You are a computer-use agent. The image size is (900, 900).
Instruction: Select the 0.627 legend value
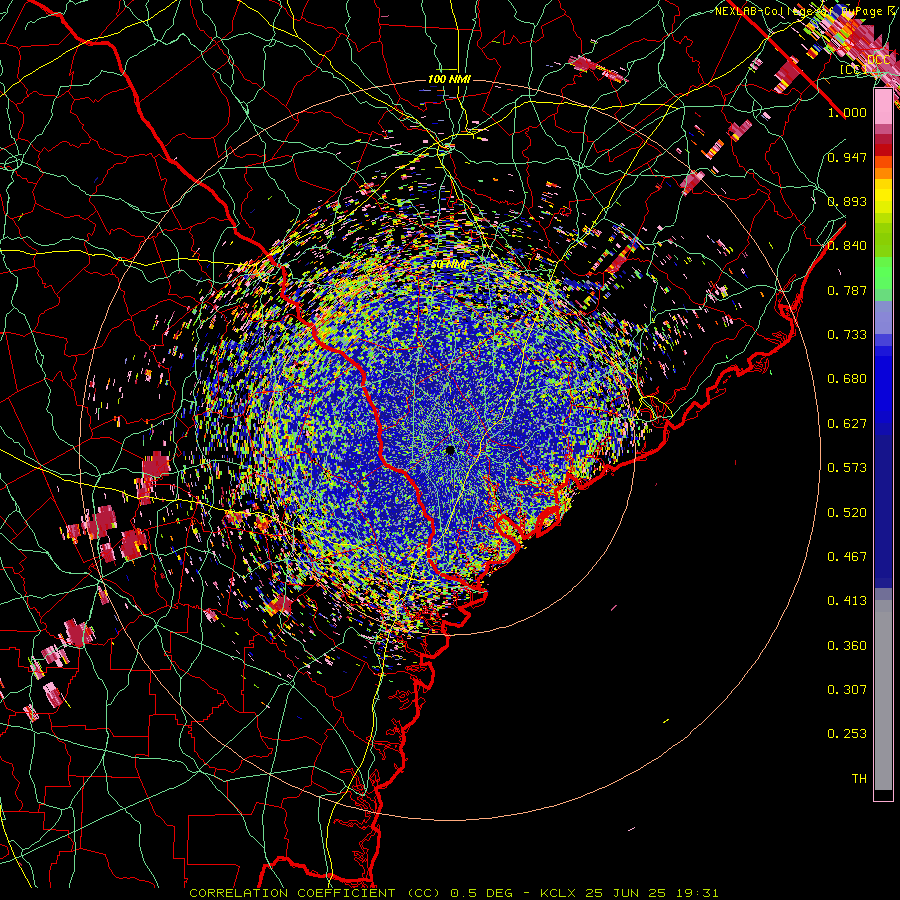point(847,424)
